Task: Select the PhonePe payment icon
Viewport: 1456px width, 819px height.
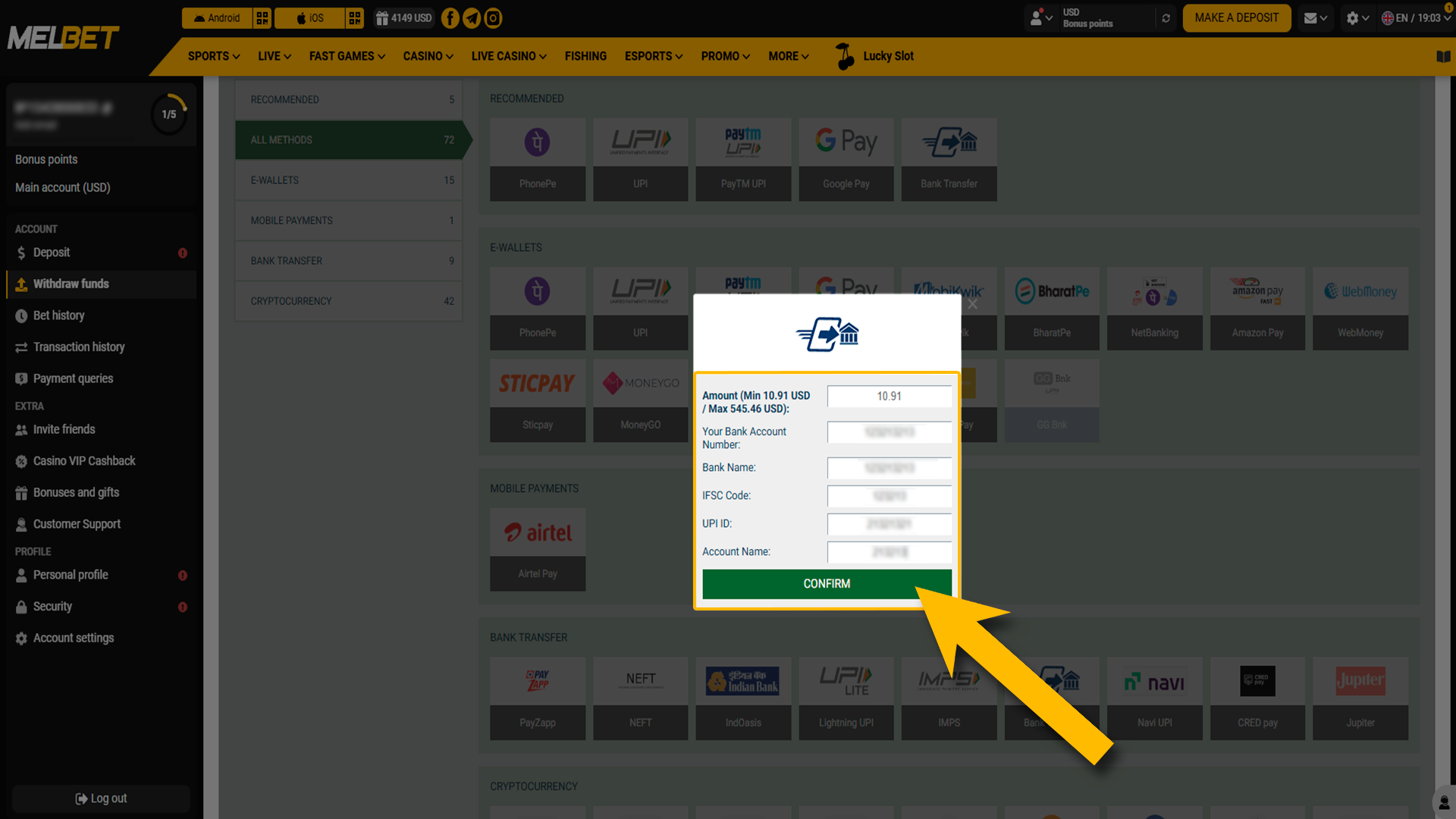Action: pyautogui.click(x=538, y=141)
